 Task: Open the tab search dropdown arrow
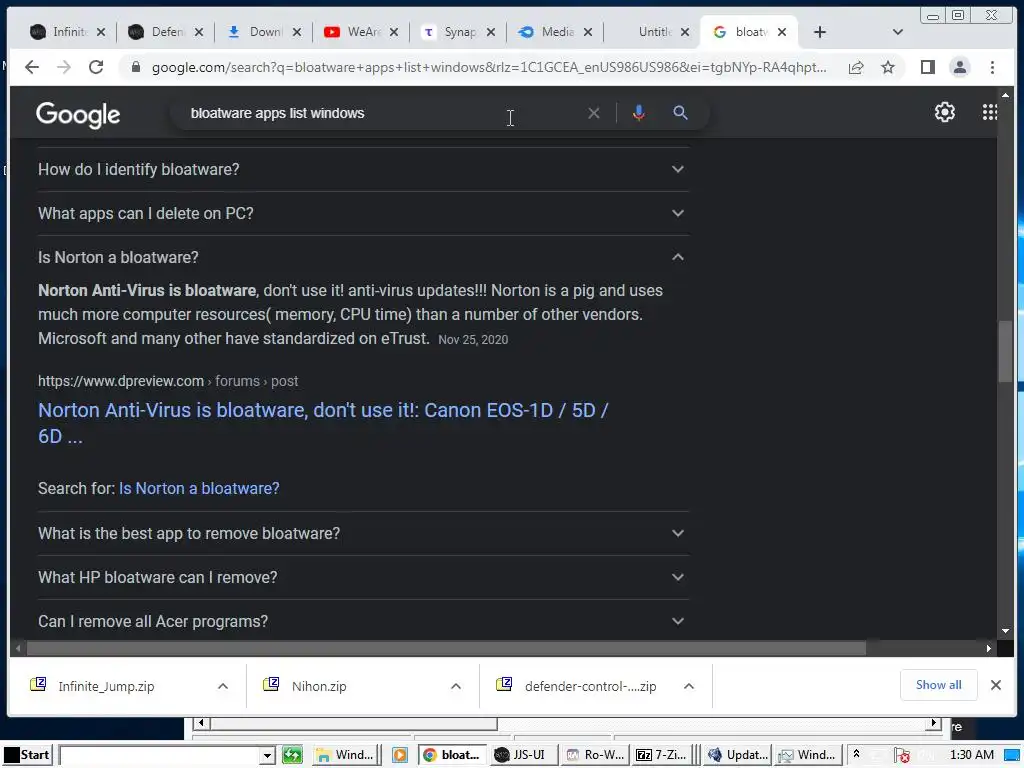coord(897,32)
